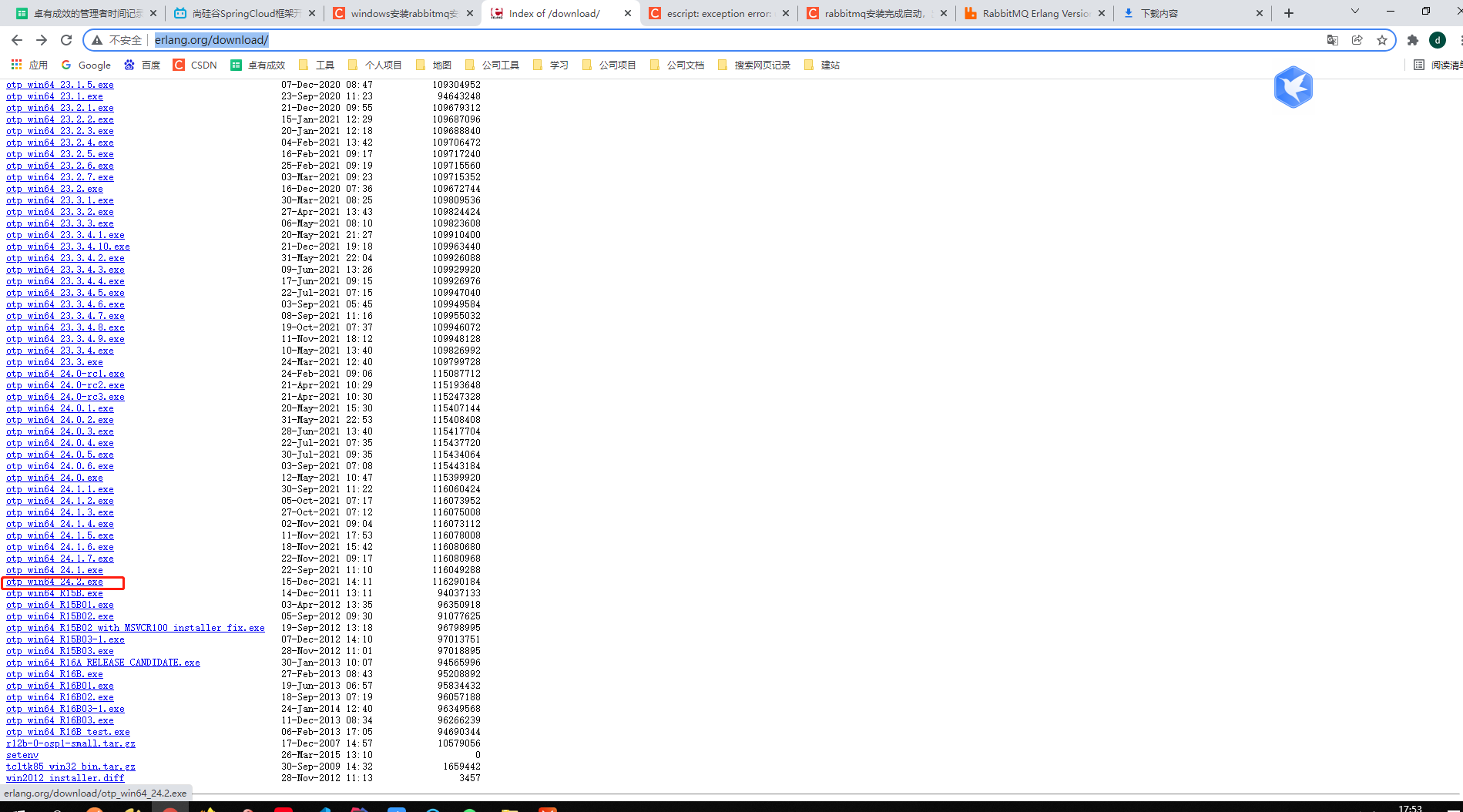Open the 地图 bookmark folder

pyautogui.click(x=434, y=65)
